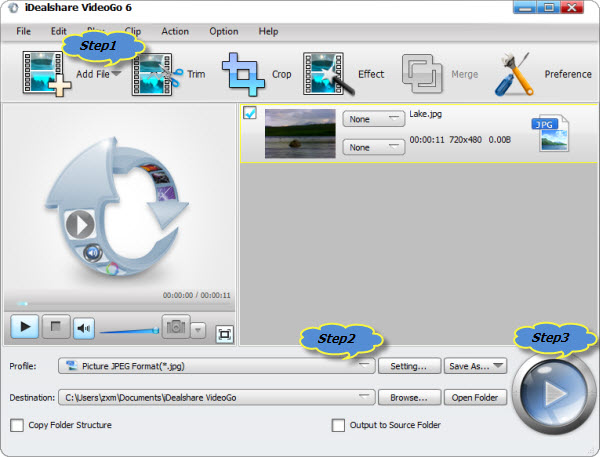
Task: Click the Setting... button
Action: (x=409, y=366)
